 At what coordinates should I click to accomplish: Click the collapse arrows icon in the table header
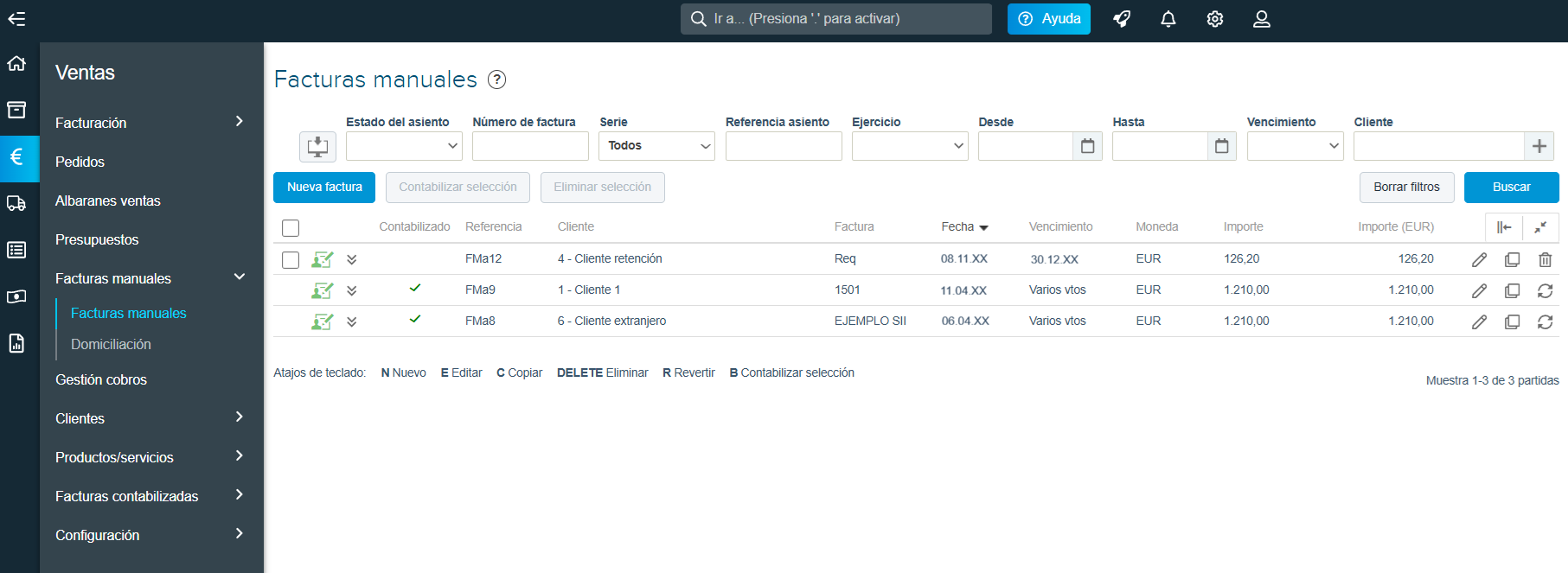1540,227
